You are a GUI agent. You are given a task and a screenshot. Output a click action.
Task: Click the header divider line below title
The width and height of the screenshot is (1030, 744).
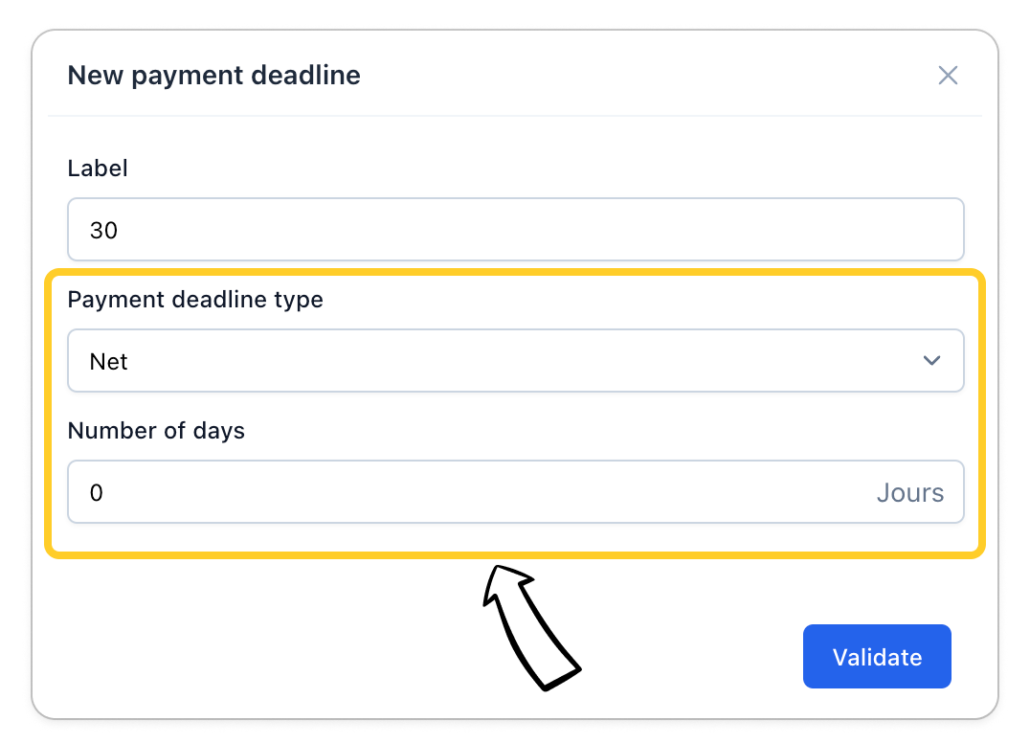tap(515, 116)
